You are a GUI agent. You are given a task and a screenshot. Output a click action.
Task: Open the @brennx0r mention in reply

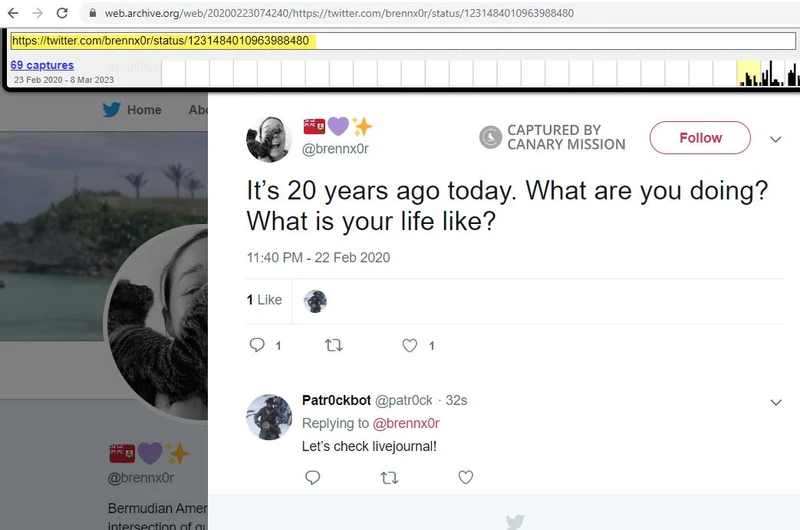406,423
